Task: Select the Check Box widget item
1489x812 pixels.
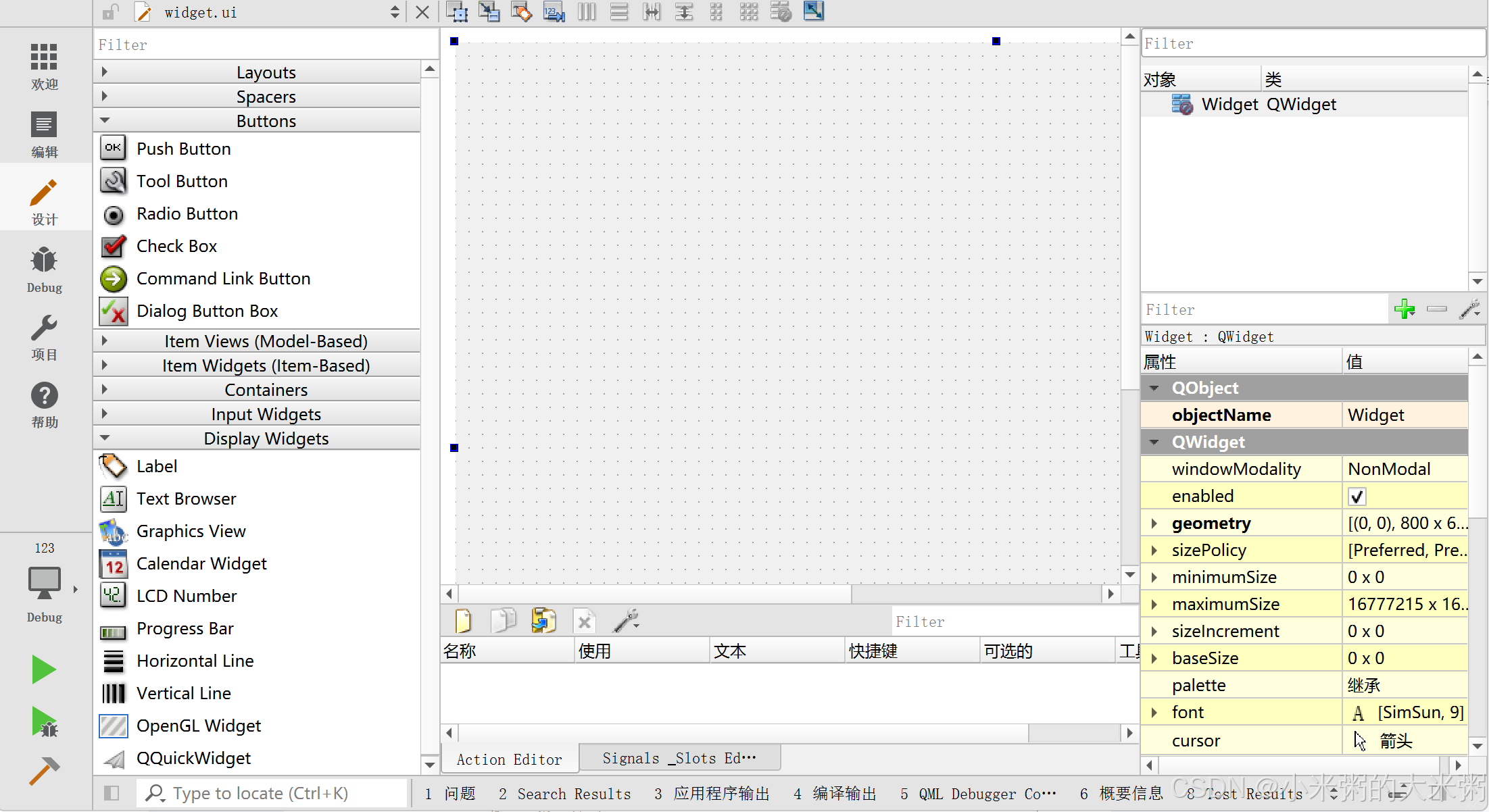Action: click(176, 247)
